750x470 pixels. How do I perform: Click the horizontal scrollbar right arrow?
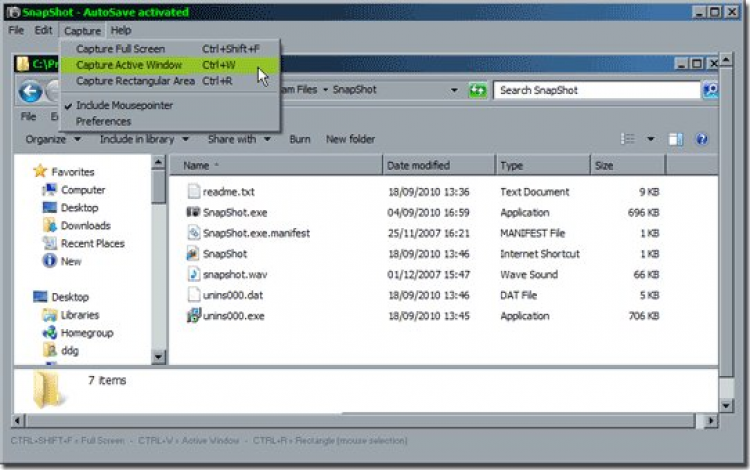coord(710,421)
